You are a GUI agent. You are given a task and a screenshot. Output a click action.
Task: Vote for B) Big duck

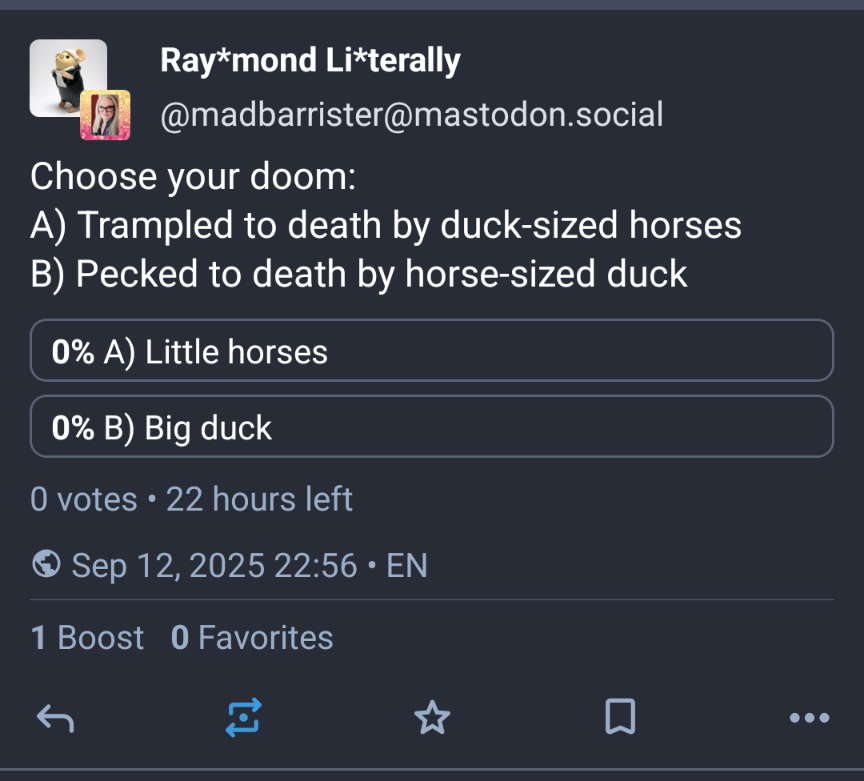point(431,427)
